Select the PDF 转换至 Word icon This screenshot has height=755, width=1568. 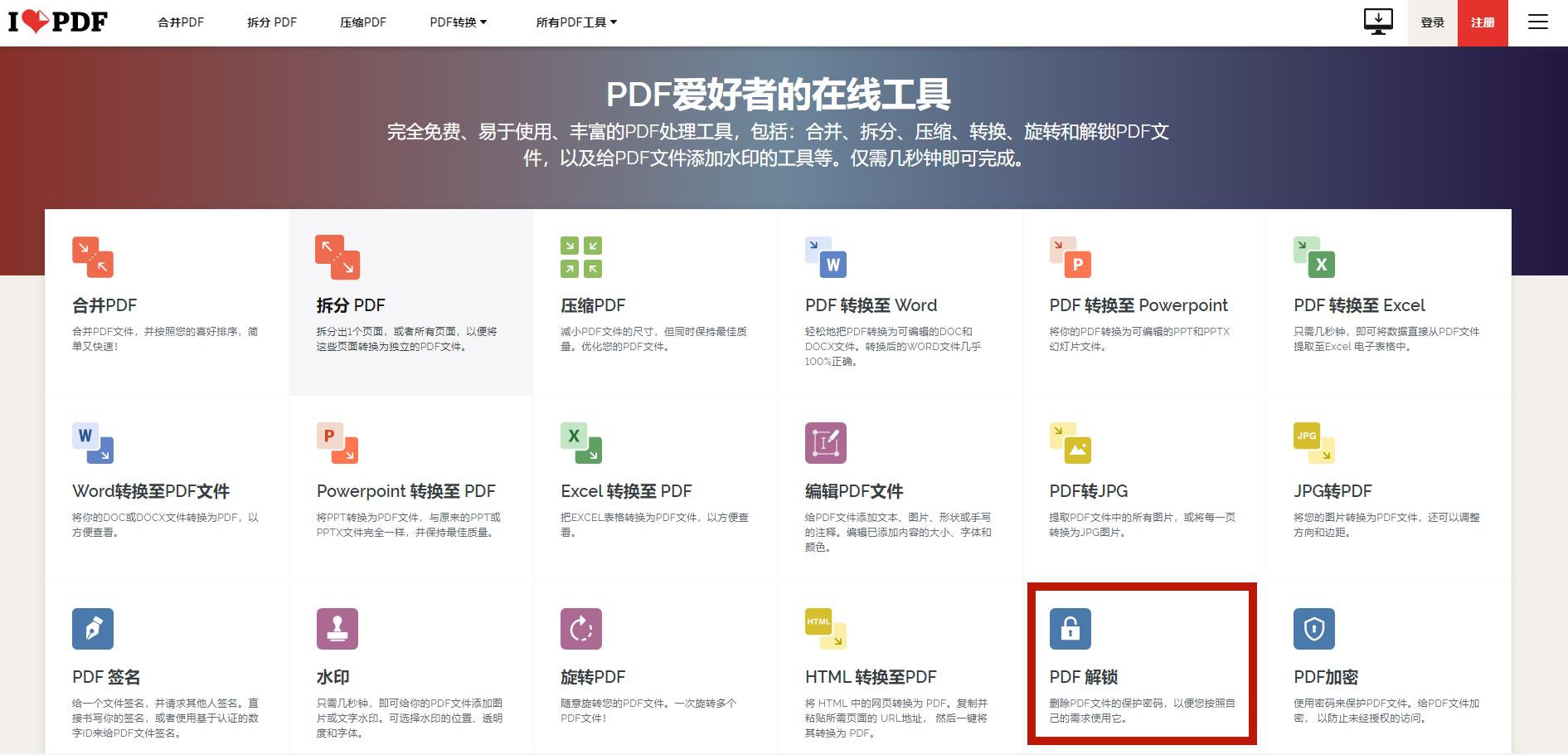click(x=826, y=260)
